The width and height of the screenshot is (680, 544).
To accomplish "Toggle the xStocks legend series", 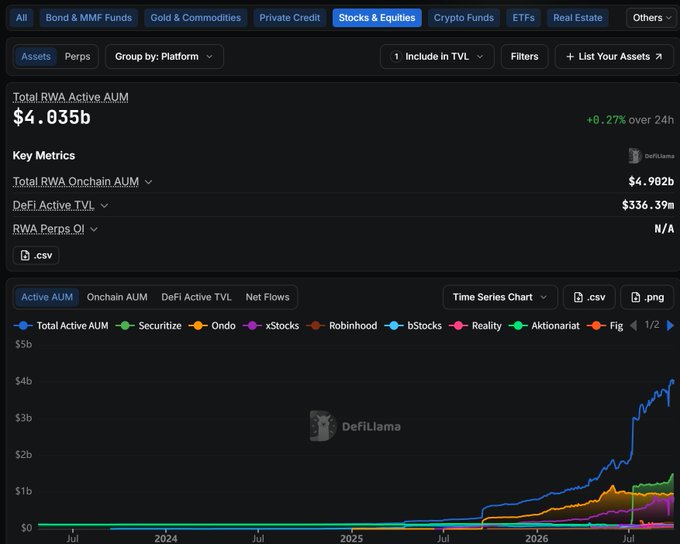I will coord(271,326).
